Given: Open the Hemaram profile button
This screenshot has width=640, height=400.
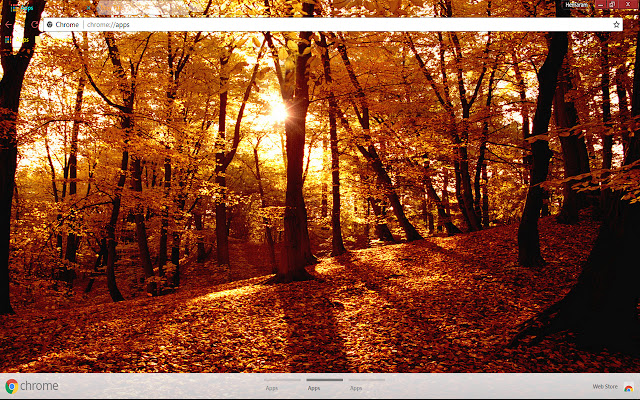Looking at the screenshot, I should pos(577,5).
